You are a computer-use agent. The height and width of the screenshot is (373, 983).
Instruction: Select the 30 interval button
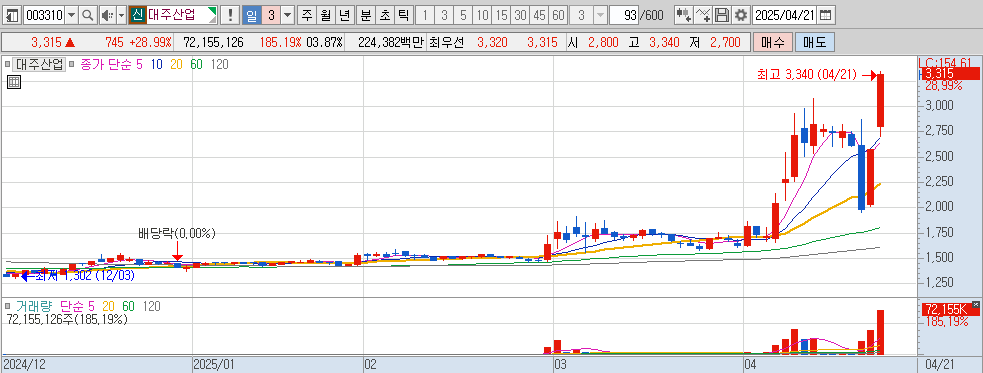[520, 15]
